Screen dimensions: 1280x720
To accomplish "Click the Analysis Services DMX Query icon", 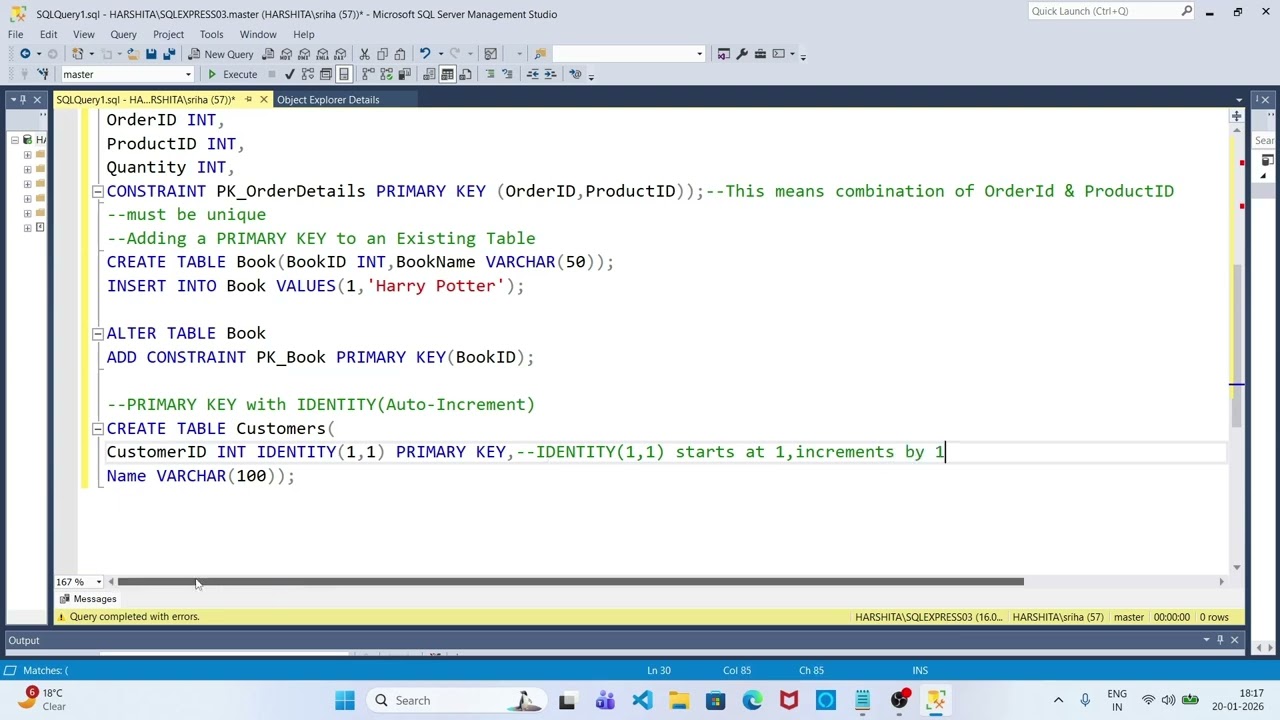I will tap(304, 54).
